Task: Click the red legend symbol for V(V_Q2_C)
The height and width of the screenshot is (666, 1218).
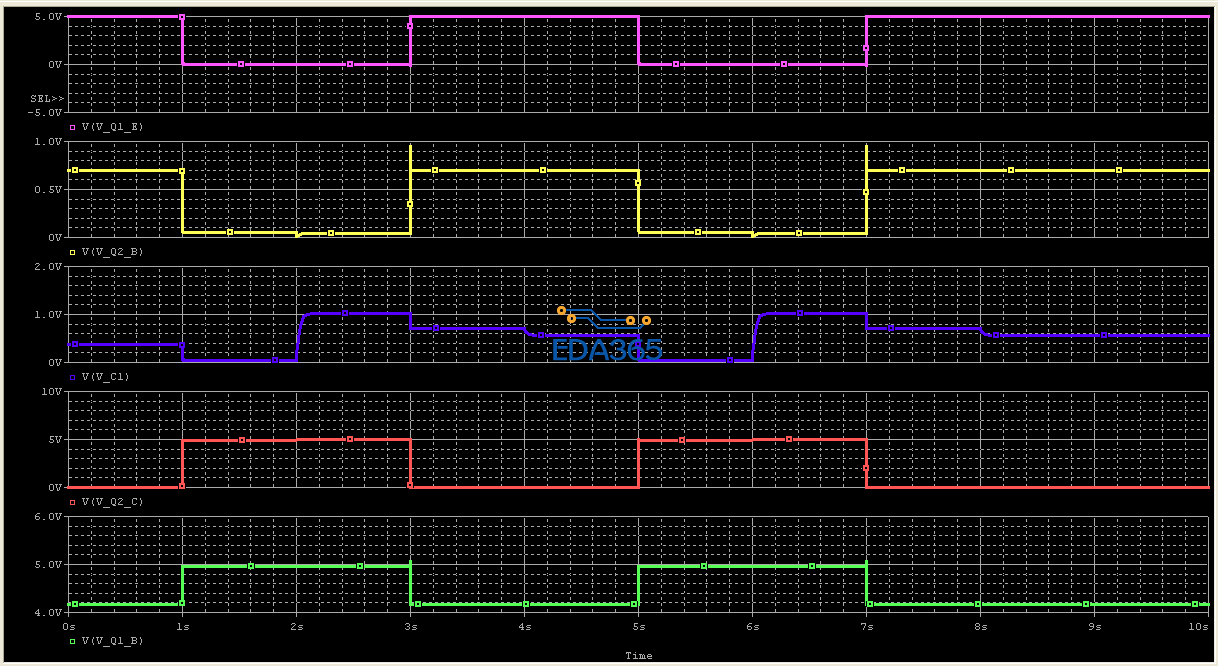Action: 73,502
